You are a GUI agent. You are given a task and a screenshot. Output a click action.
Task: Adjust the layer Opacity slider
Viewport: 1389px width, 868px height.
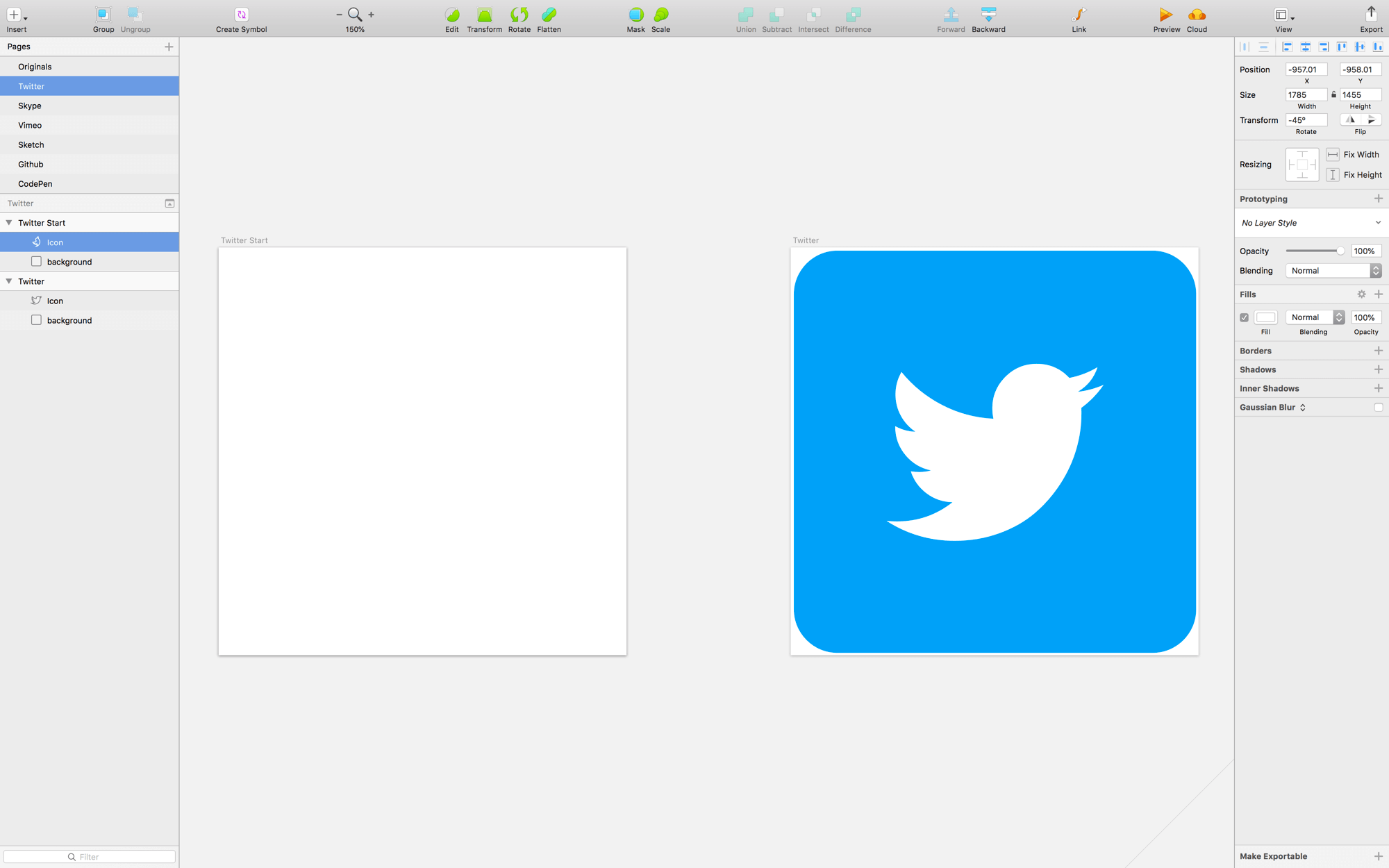(x=1315, y=251)
